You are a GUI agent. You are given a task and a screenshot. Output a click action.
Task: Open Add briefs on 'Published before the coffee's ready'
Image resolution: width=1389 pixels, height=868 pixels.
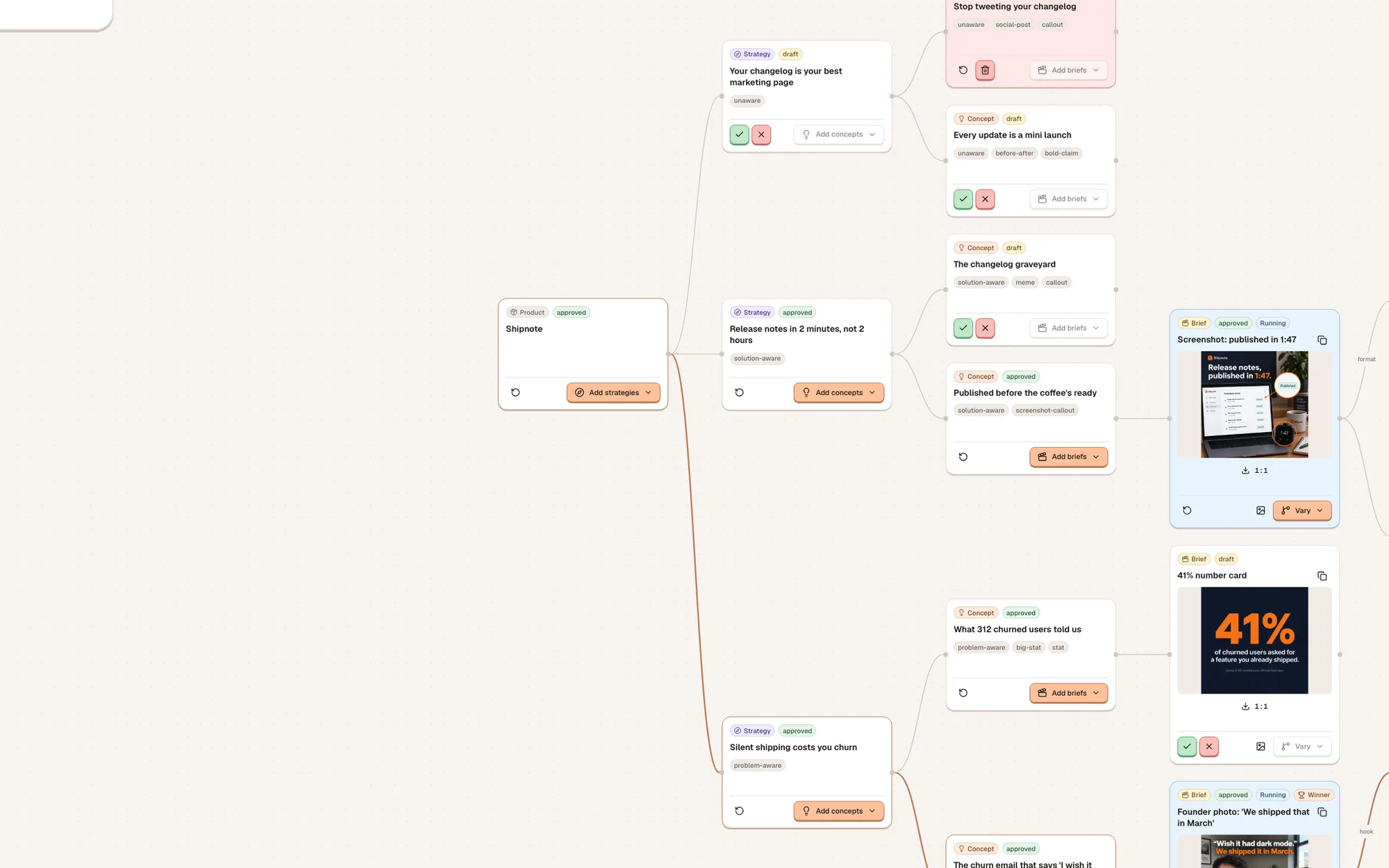point(1068,457)
